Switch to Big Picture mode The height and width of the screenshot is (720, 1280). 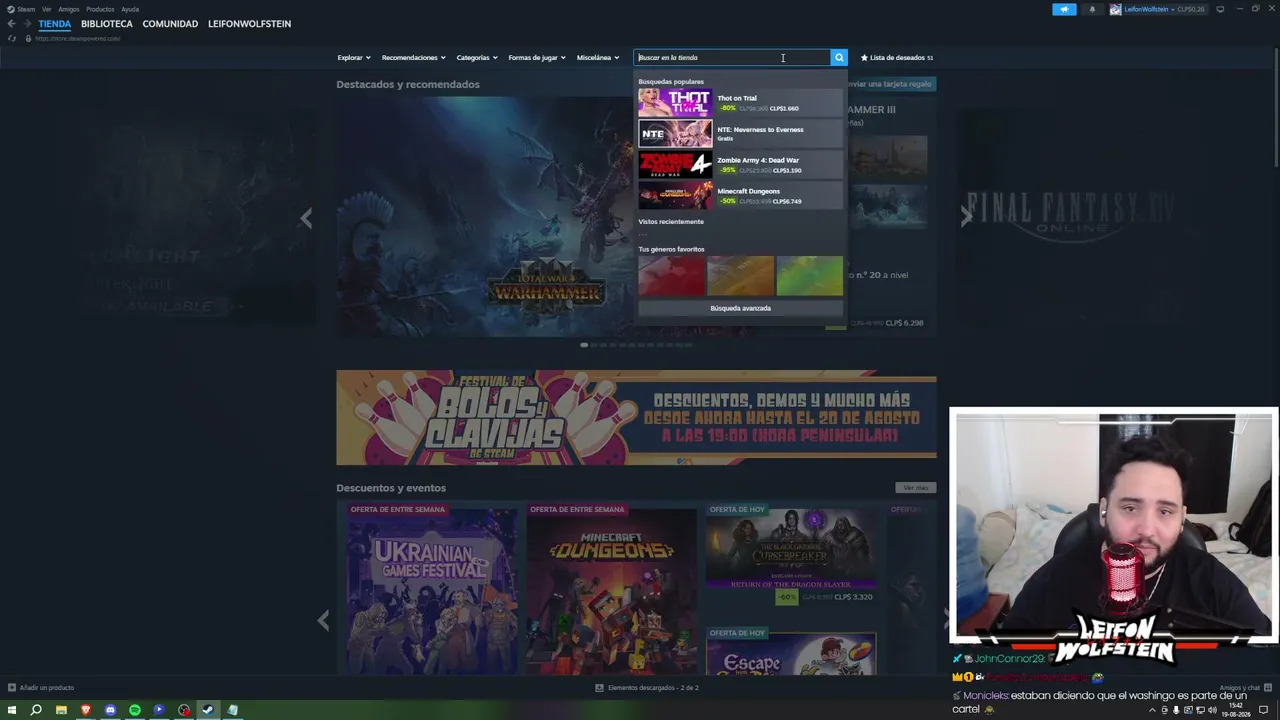[1220, 9]
